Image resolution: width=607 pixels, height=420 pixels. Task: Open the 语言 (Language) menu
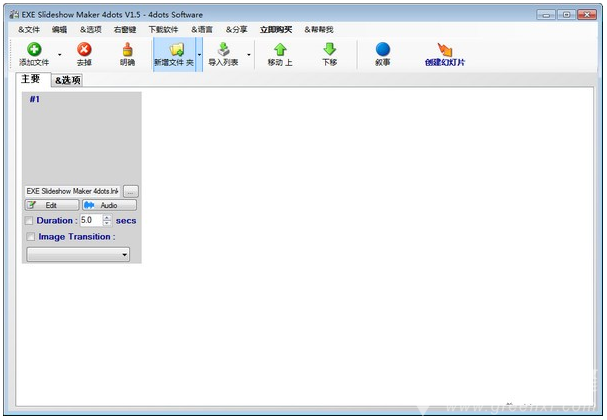pyautogui.click(x=202, y=29)
